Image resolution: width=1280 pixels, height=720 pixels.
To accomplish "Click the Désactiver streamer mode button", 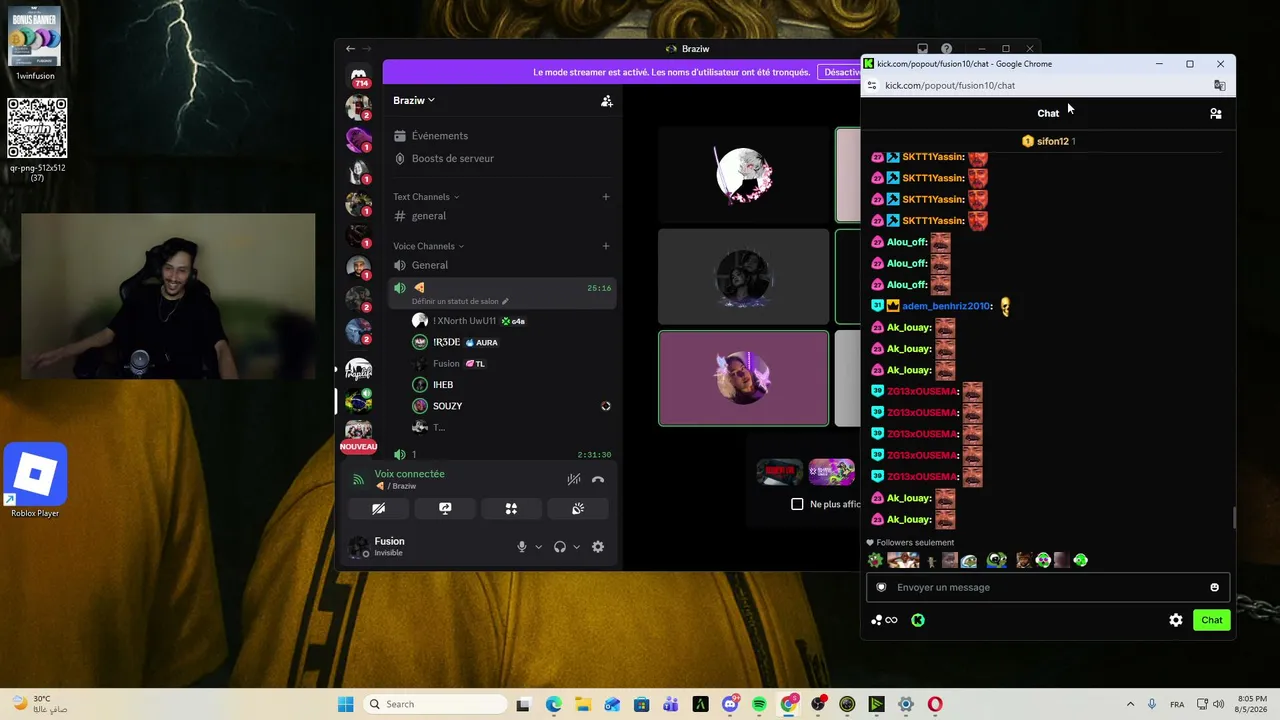I will (x=841, y=72).
